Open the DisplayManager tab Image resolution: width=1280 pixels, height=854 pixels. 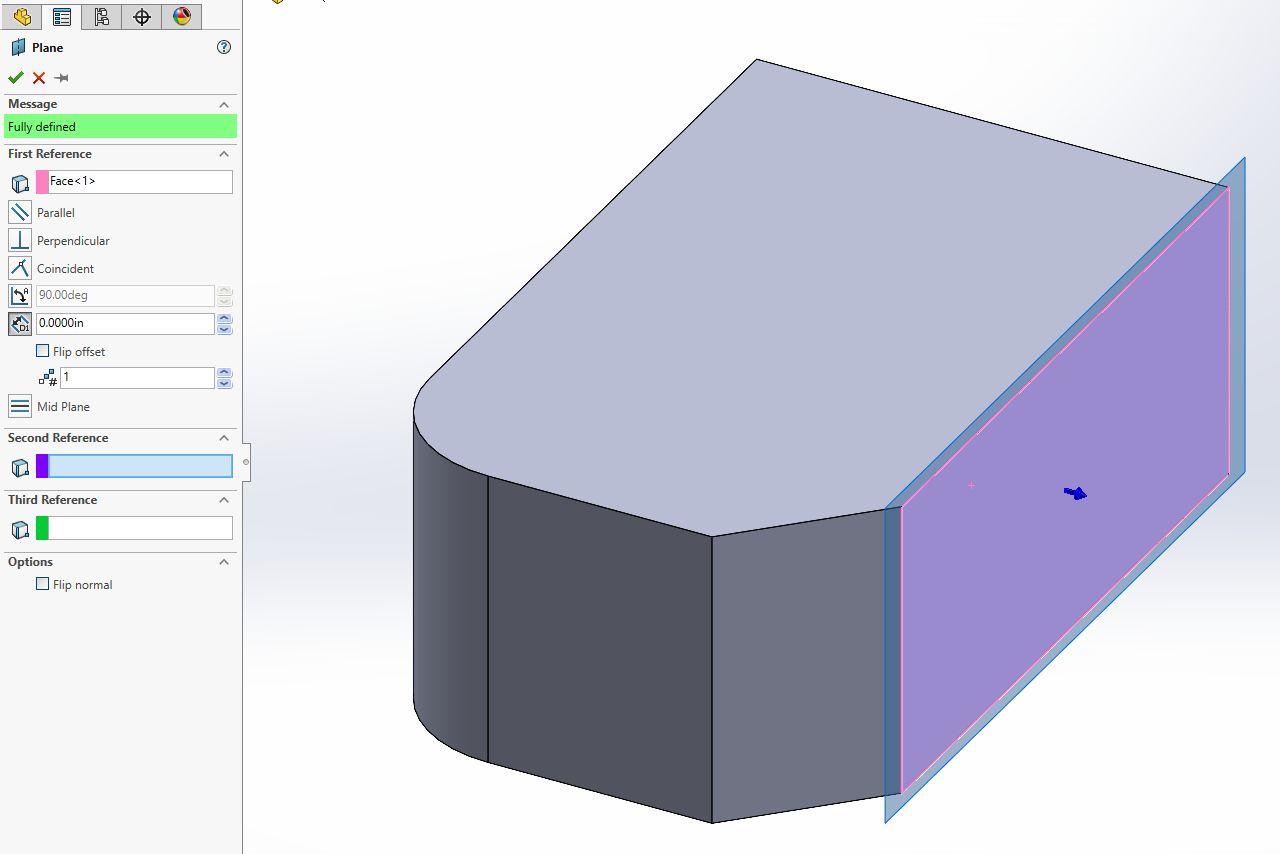pos(181,16)
